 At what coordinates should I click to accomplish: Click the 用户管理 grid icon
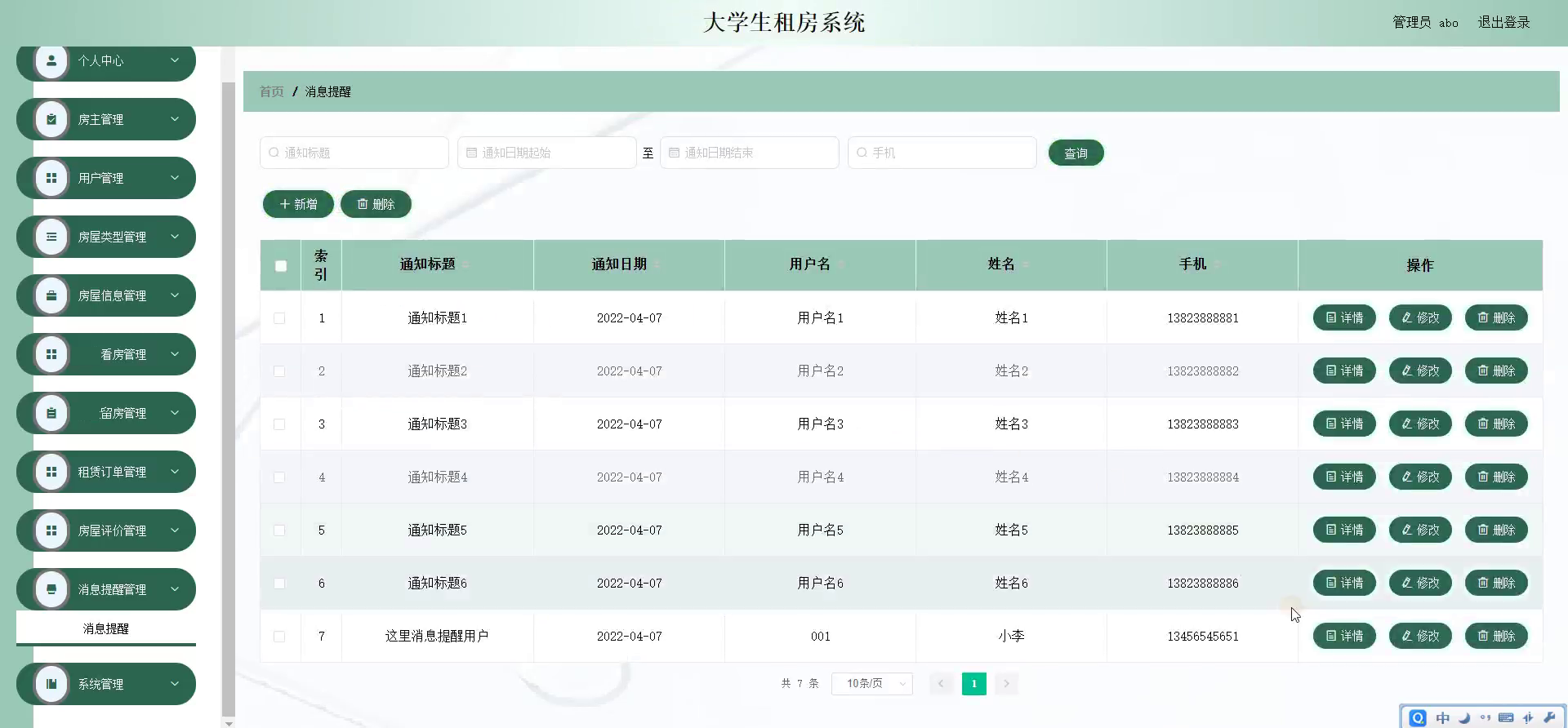coord(51,178)
